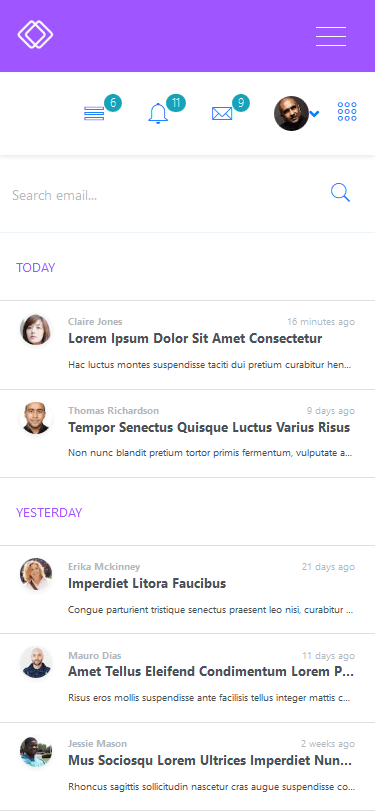
Task: Open email from Claire Jones
Action: pos(188,344)
